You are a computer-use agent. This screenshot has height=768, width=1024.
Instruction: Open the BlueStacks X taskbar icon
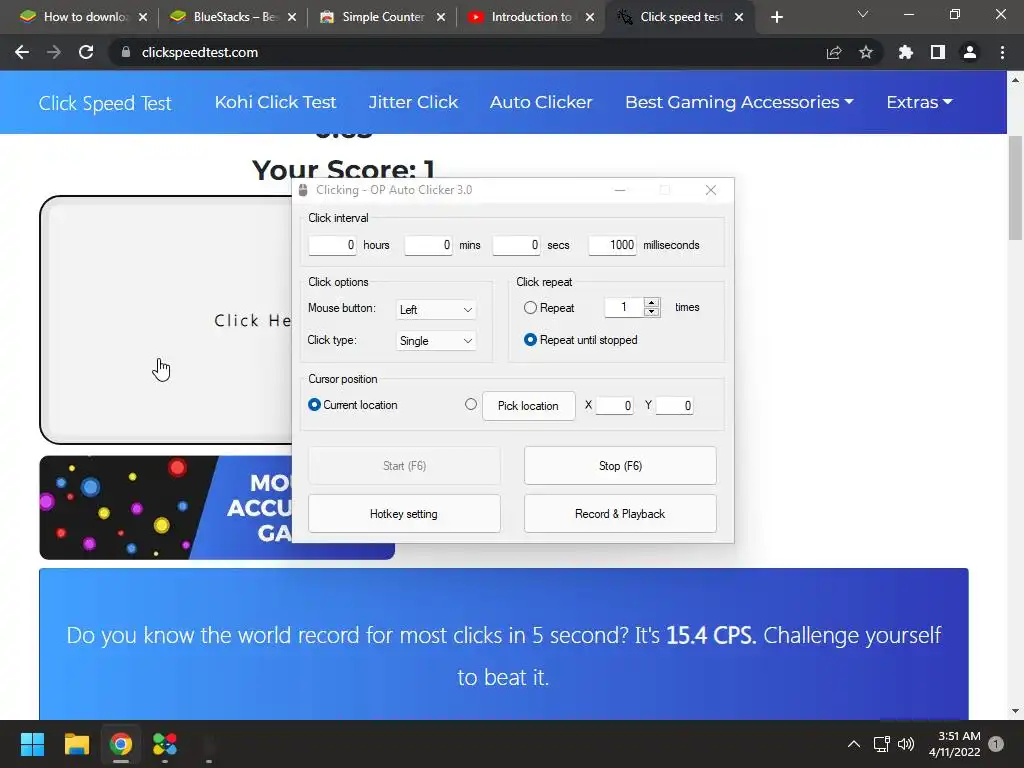pyautogui.click(x=165, y=744)
